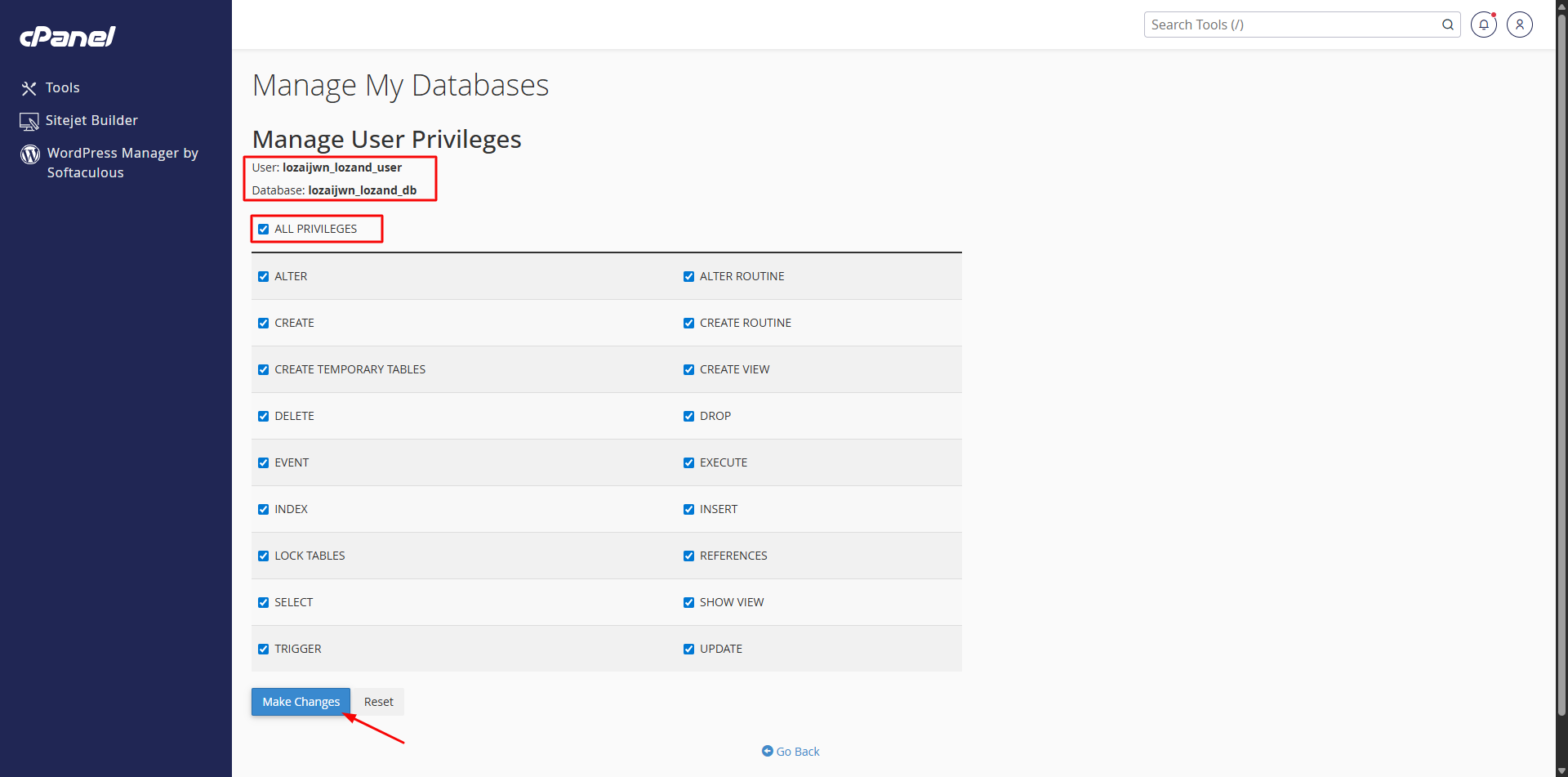Click the Make Changes button
The width and height of the screenshot is (1568, 777).
tap(301, 702)
